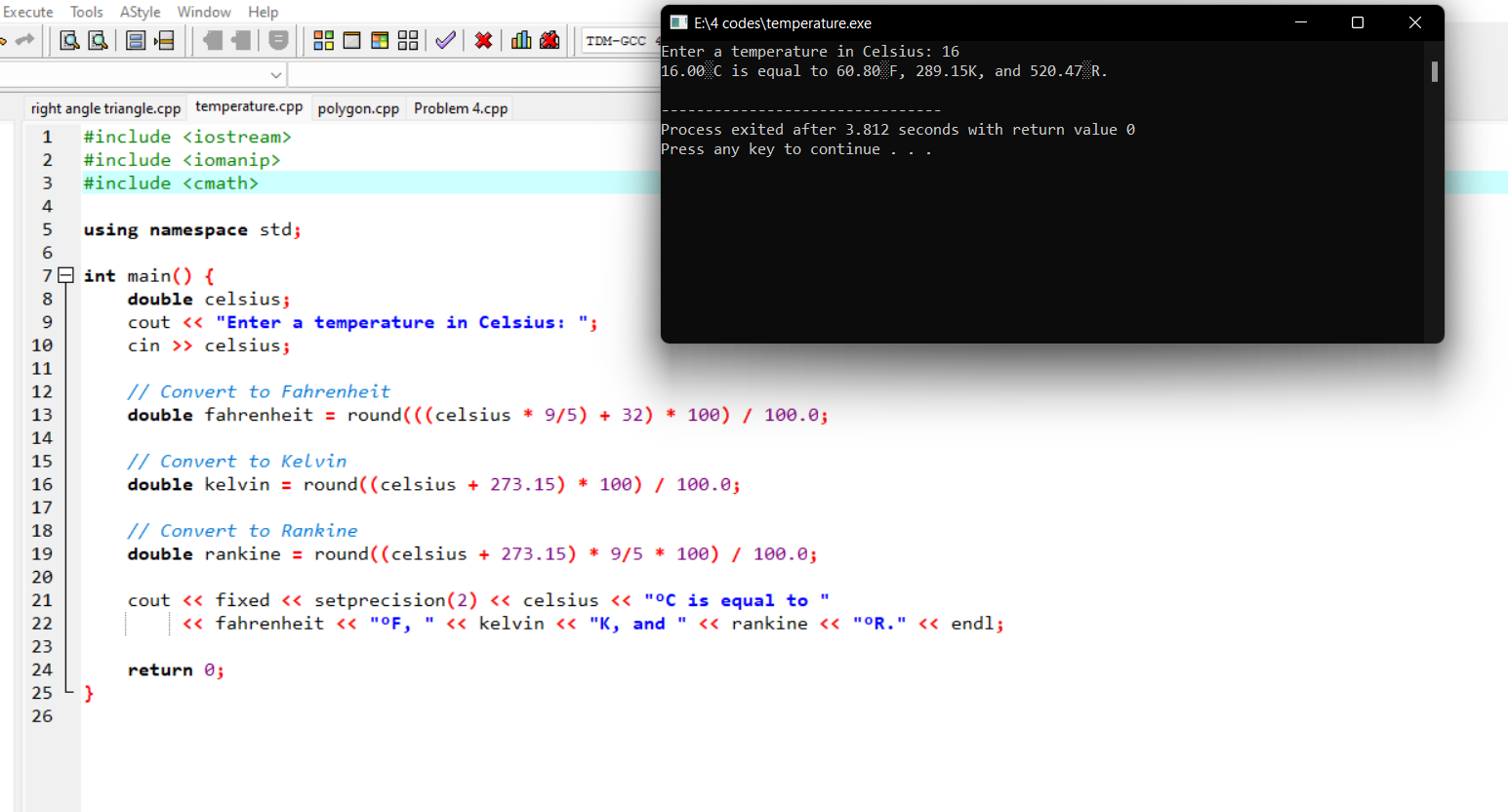The height and width of the screenshot is (812, 1508).
Task: Click the '<< fahrenheit <<' continuation line
Action: 593,623
